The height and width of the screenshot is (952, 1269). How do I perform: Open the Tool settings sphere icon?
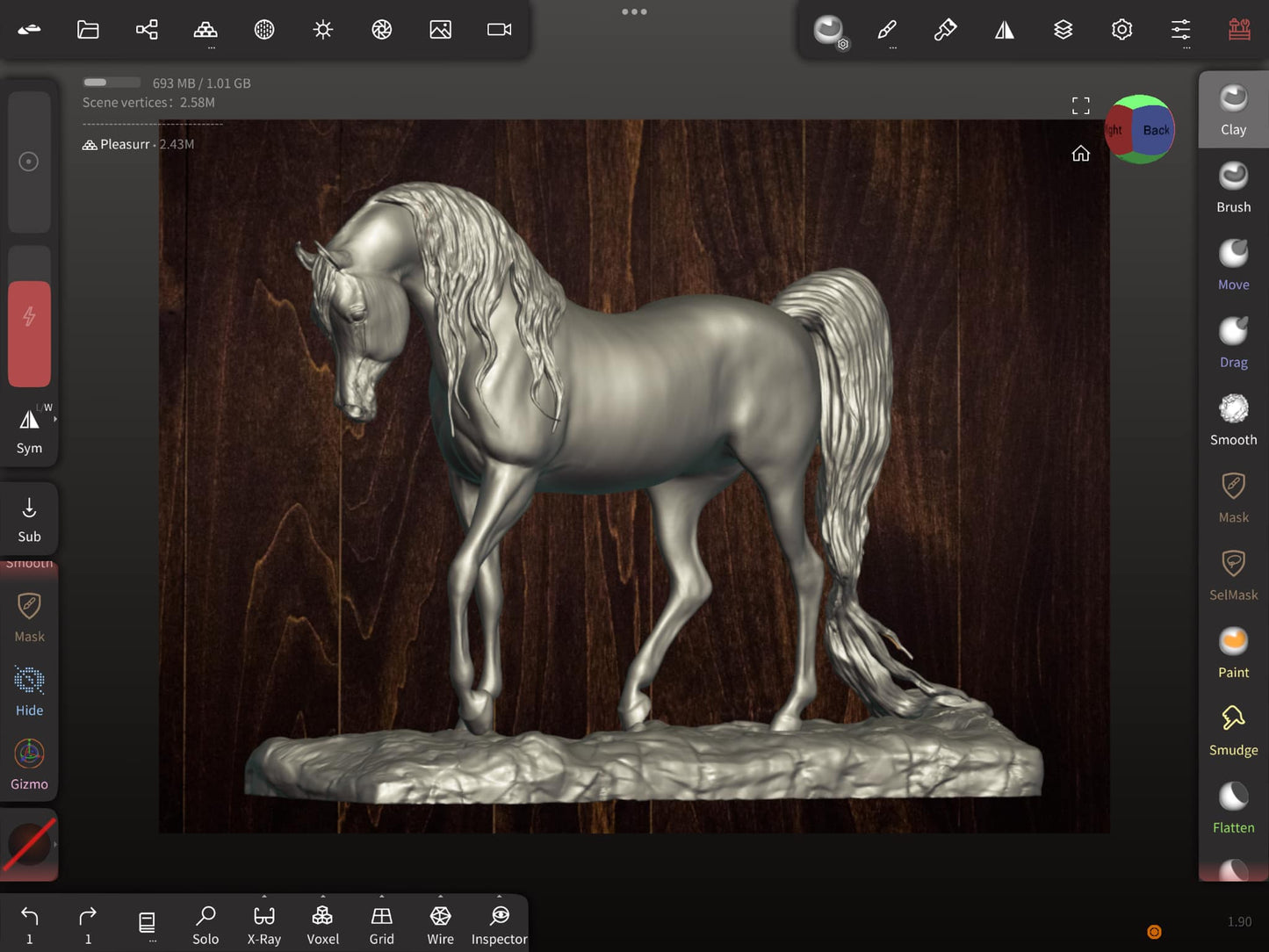(829, 31)
